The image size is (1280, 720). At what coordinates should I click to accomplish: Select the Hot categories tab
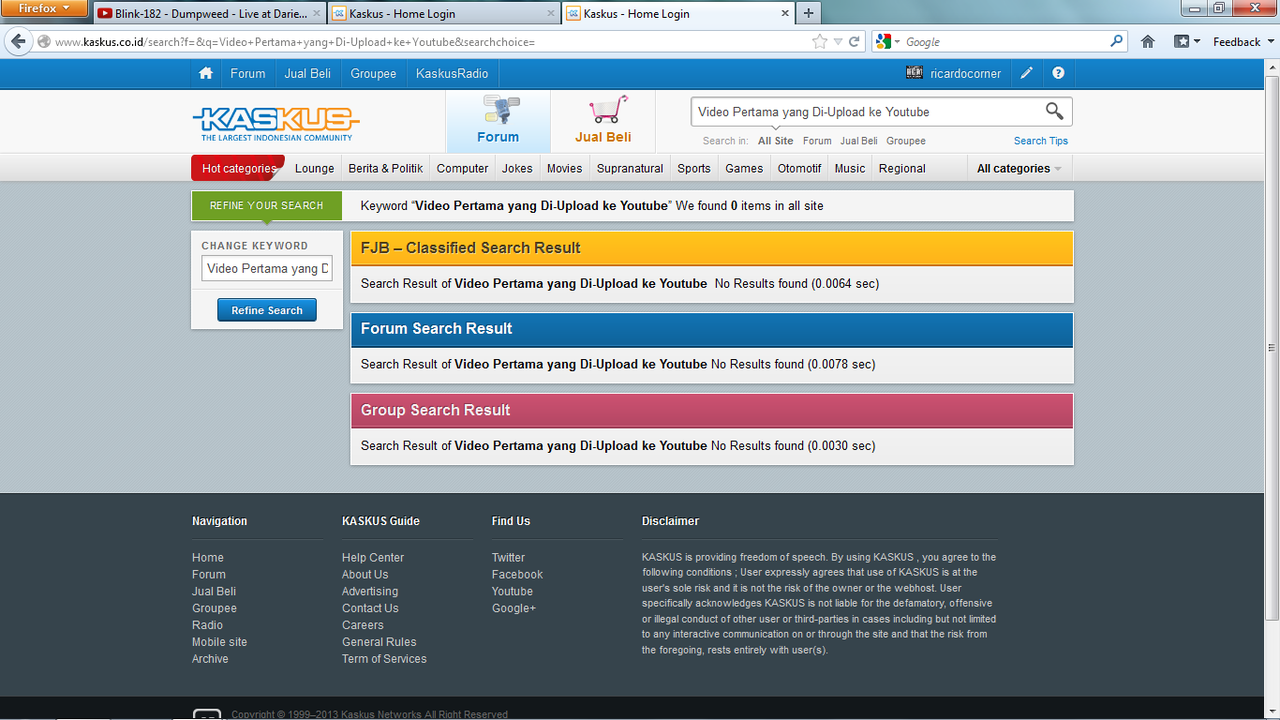(238, 168)
